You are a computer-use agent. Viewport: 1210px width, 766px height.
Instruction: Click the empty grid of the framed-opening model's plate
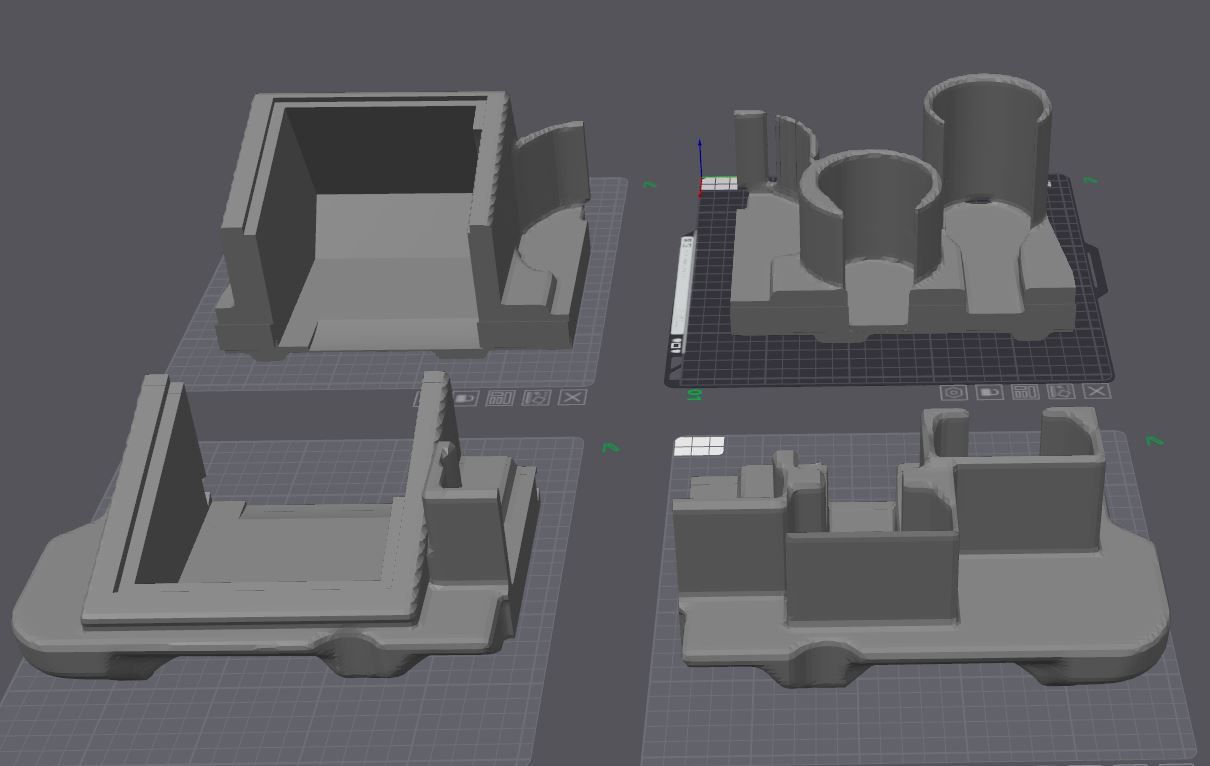[300, 720]
